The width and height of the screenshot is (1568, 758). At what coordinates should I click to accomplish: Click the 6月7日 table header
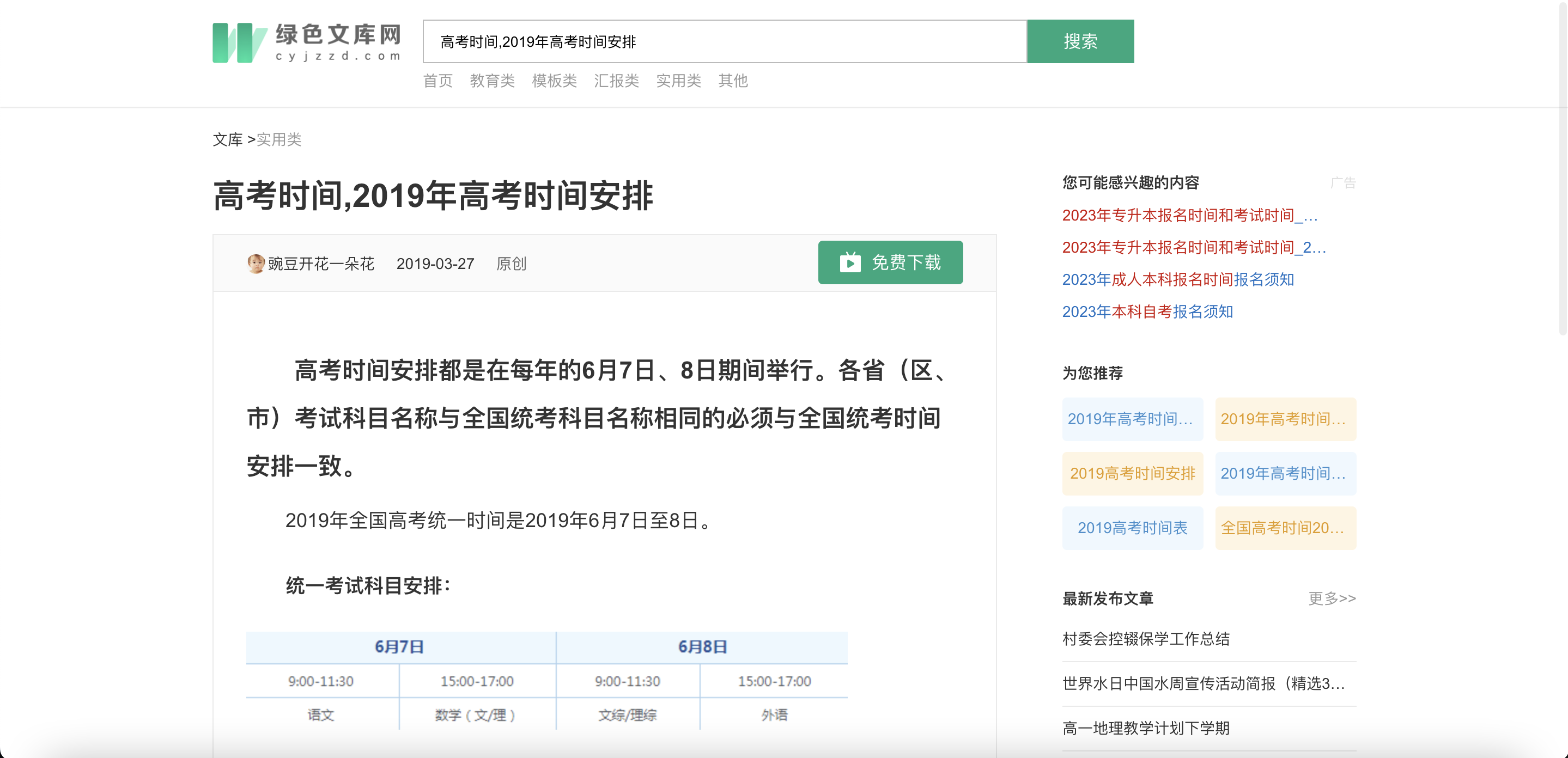[x=400, y=647]
